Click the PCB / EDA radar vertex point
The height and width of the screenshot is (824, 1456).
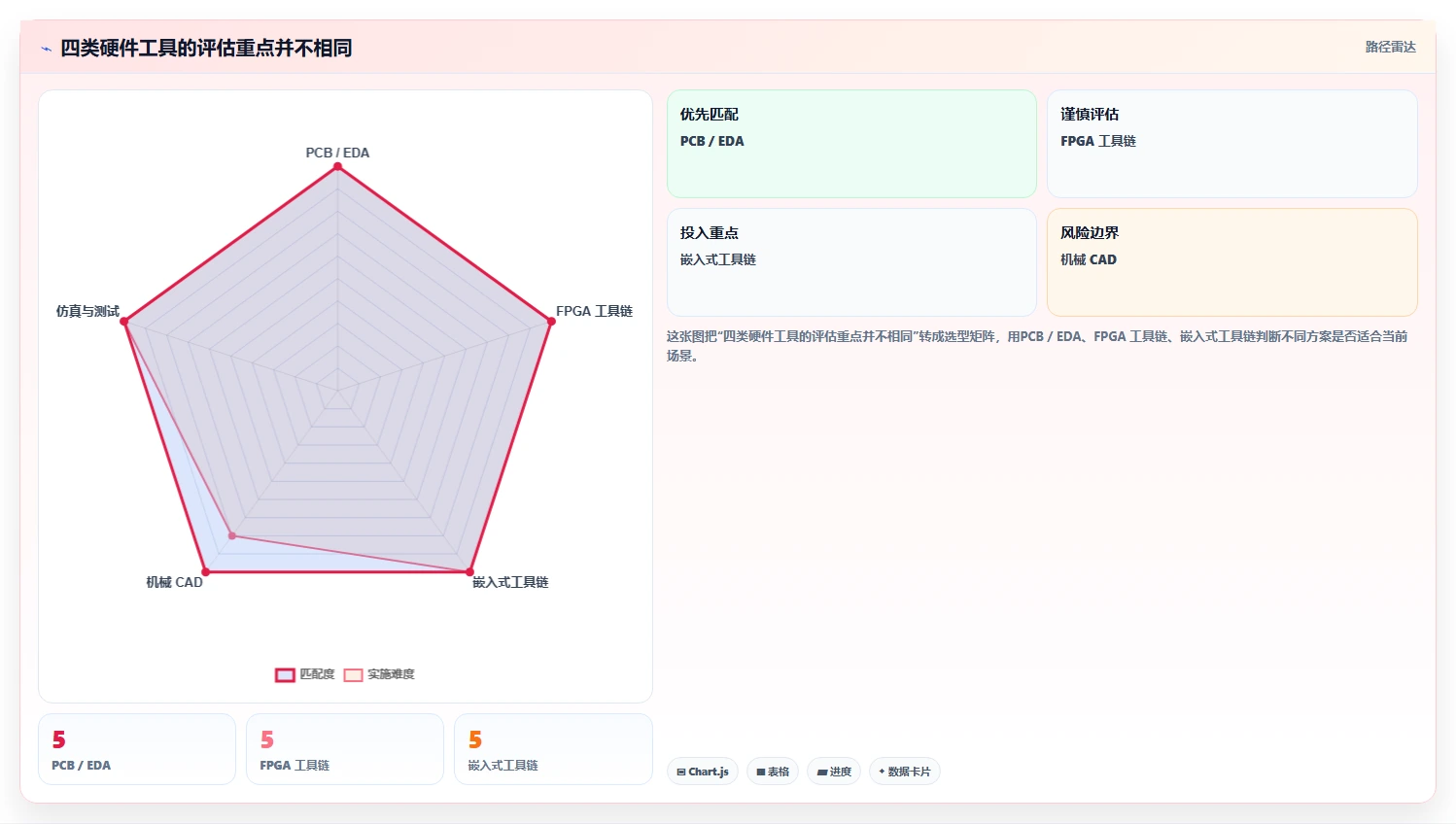[338, 166]
